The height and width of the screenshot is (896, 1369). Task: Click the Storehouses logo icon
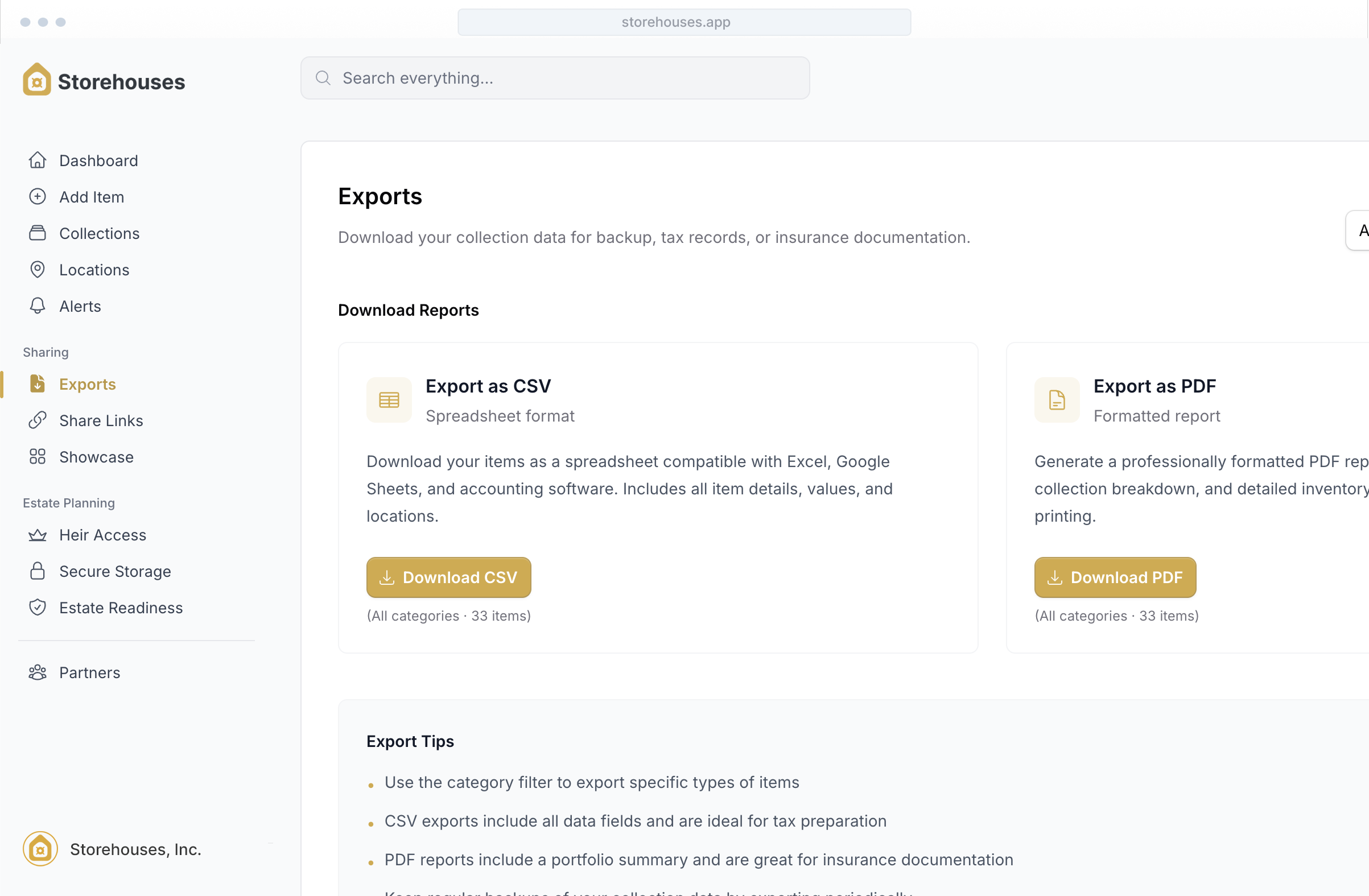point(37,80)
